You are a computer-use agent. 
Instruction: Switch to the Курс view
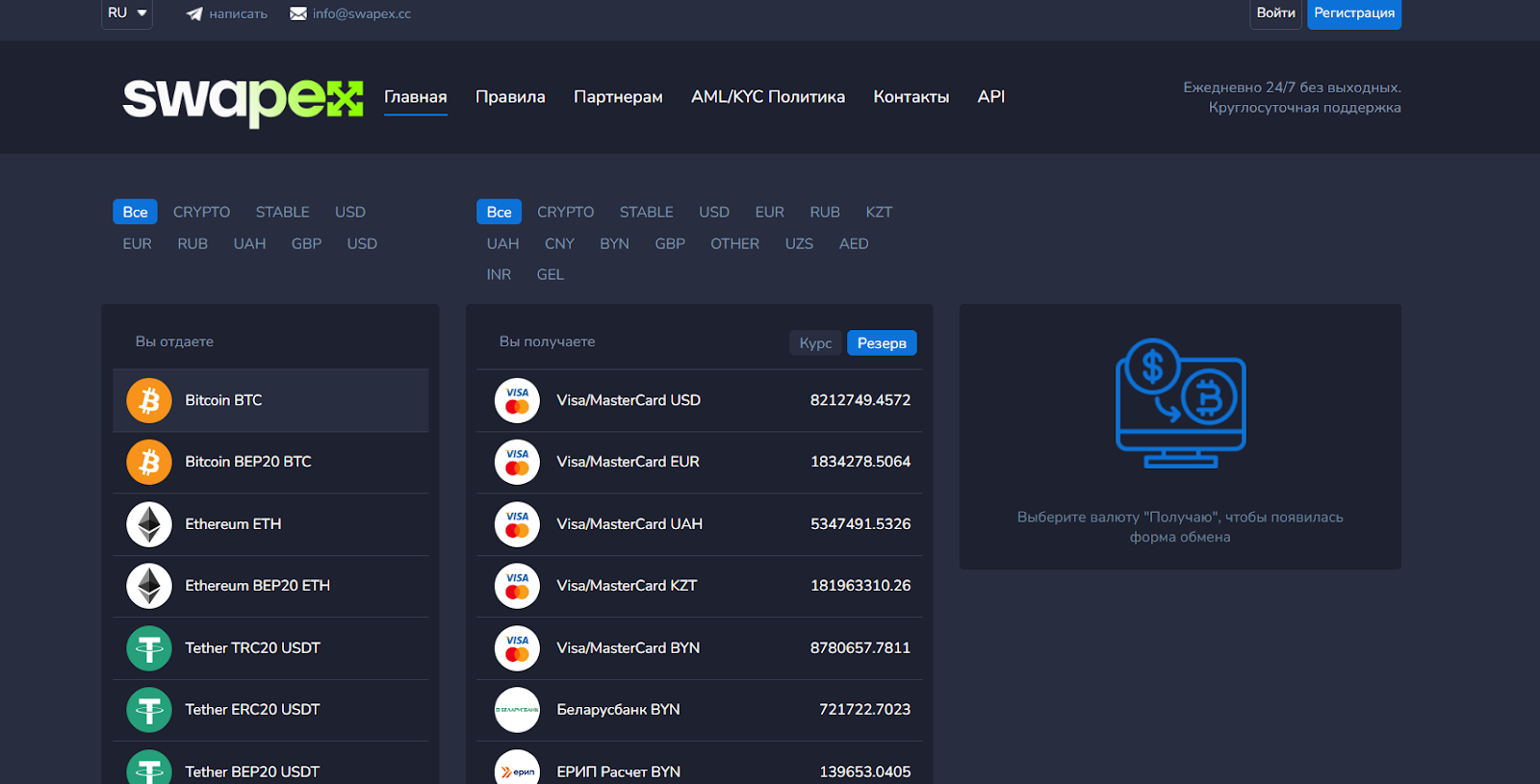[815, 343]
